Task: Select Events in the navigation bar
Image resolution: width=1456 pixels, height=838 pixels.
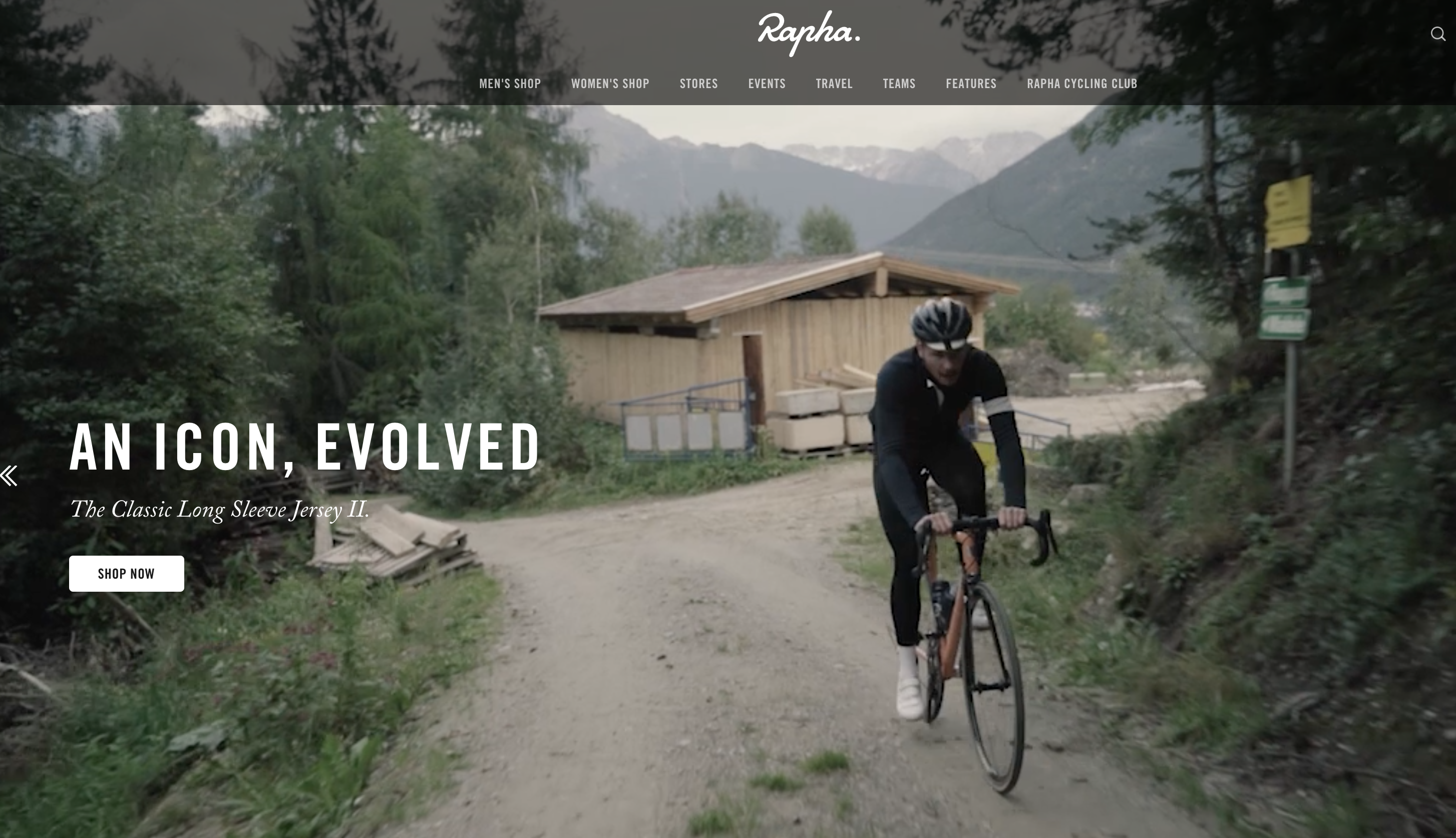Action: 767,84
